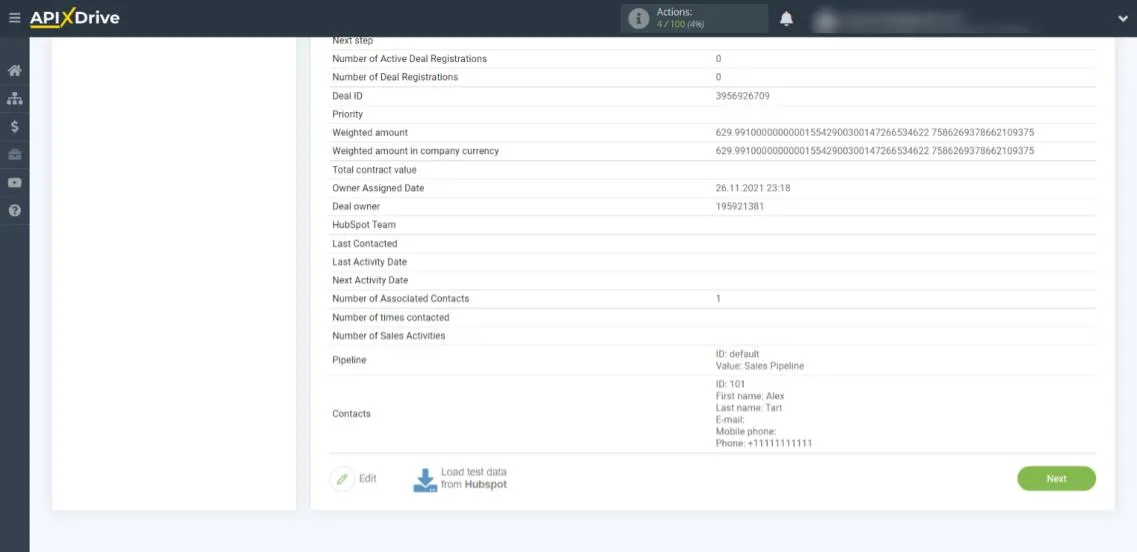Viewport: 1137px width, 552px height.
Task: Click the Edit pencil button
Action: (x=342, y=479)
